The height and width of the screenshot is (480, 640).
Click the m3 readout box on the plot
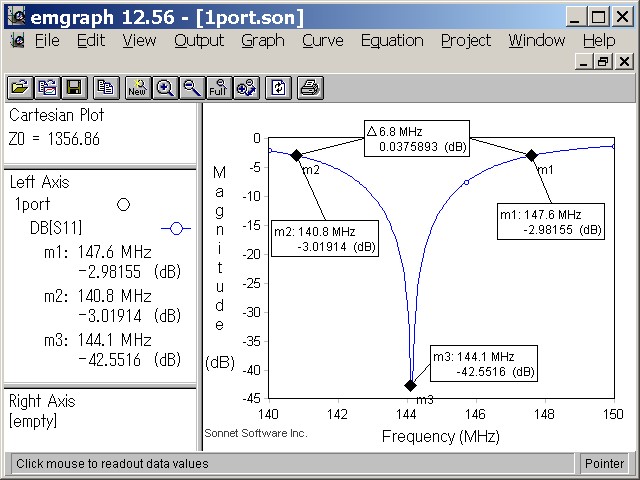coord(484,364)
